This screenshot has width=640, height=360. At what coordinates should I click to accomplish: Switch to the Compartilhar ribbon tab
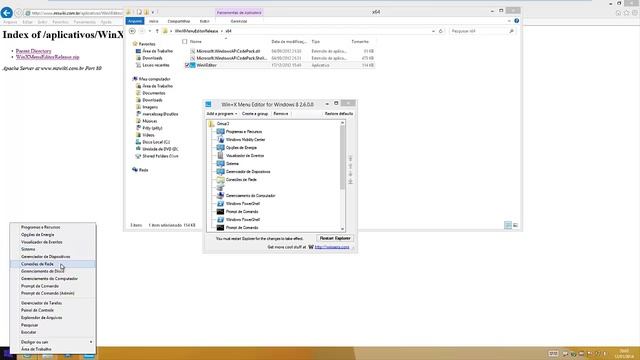179,21
